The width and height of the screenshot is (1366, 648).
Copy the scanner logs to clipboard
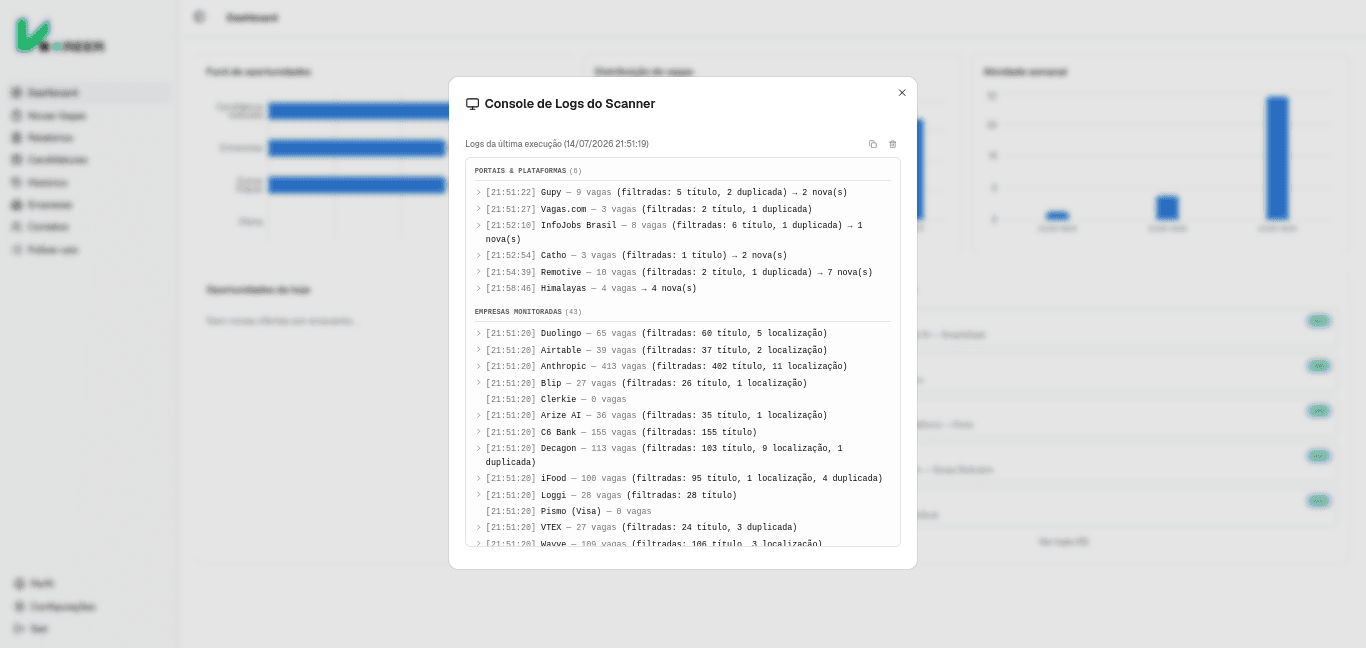872,144
